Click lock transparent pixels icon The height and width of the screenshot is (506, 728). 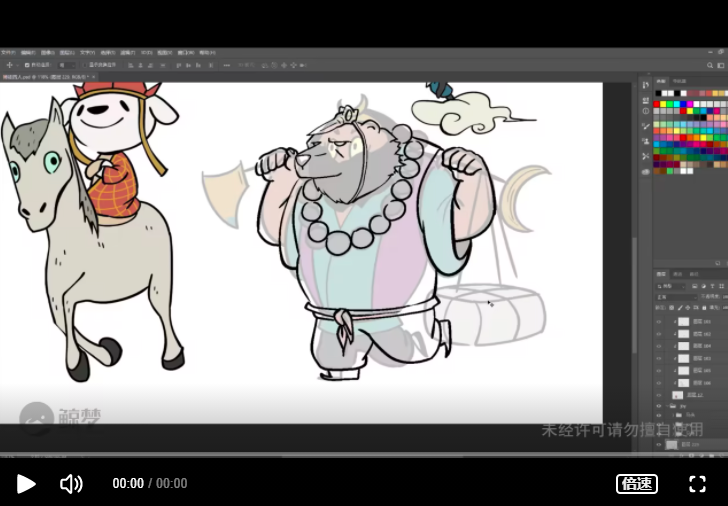click(x=672, y=308)
